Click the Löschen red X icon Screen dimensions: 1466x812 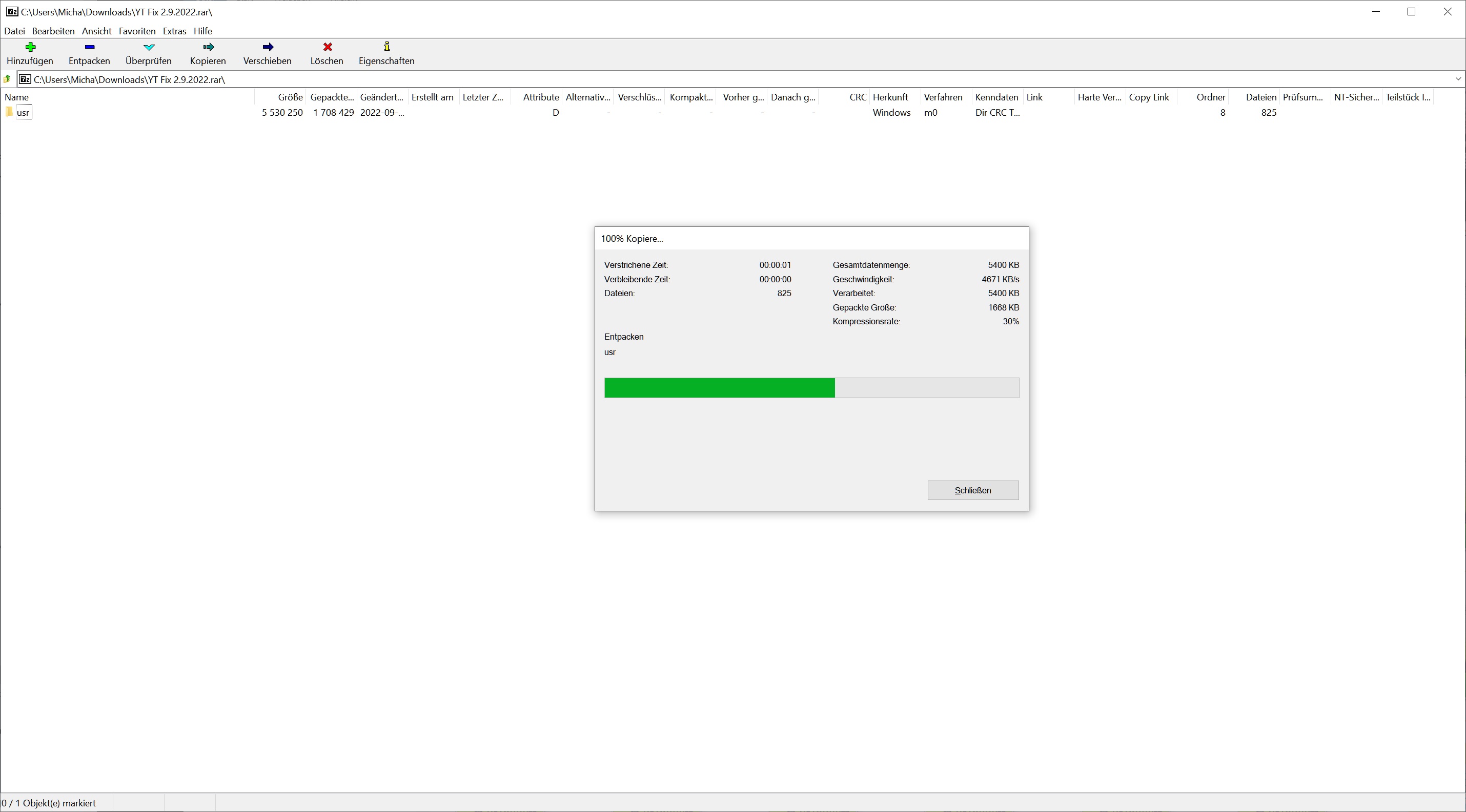tap(327, 47)
